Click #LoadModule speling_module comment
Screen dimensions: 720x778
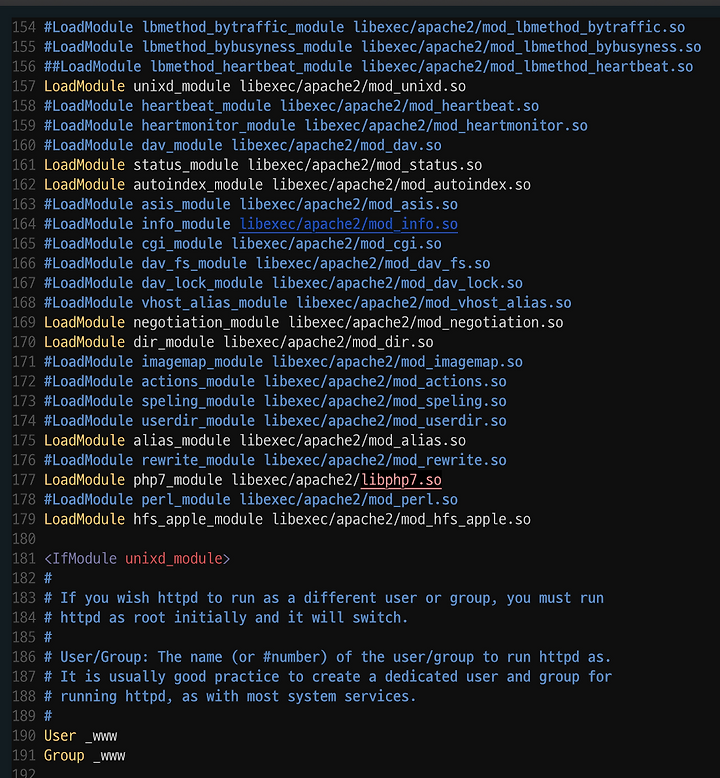point(275,401)
